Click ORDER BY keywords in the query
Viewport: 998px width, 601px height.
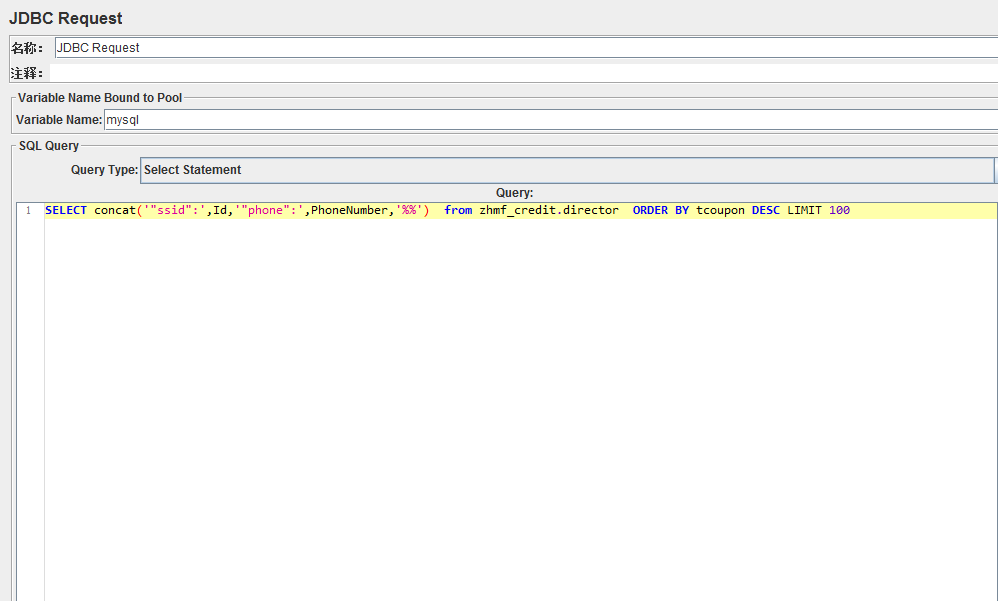pos(661,210)
